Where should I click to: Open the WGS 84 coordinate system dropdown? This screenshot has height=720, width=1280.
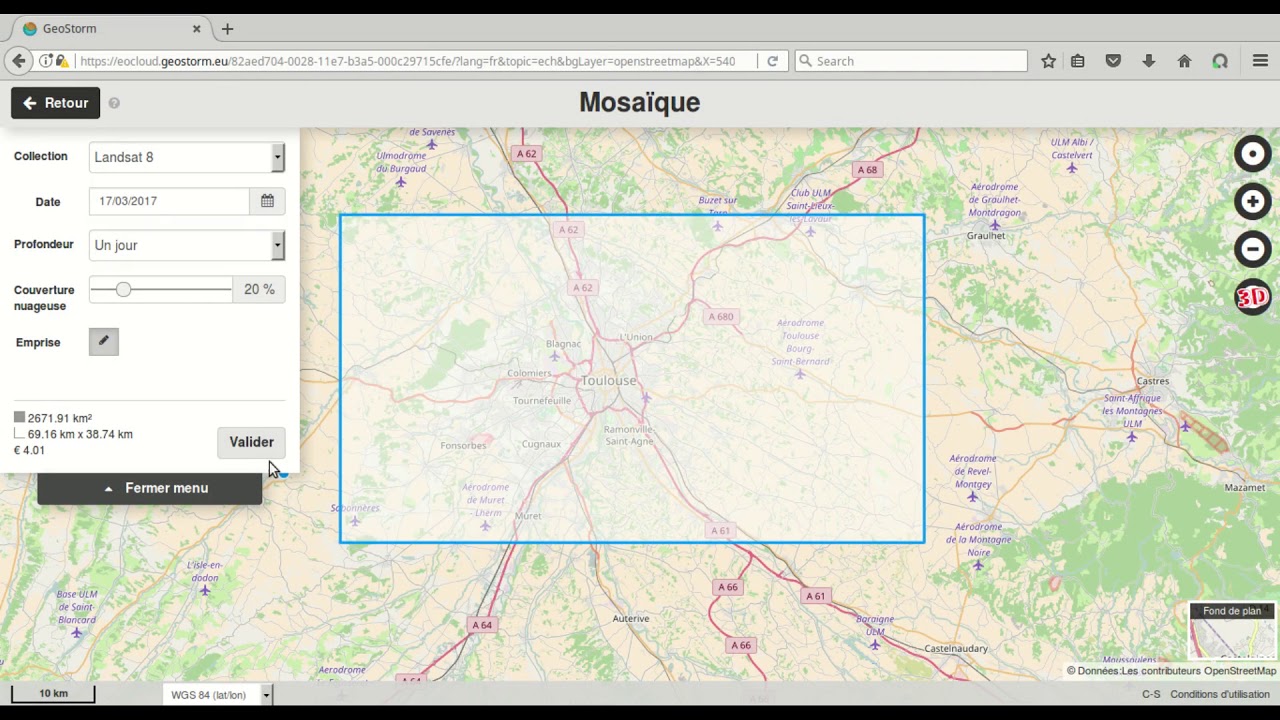218,695
